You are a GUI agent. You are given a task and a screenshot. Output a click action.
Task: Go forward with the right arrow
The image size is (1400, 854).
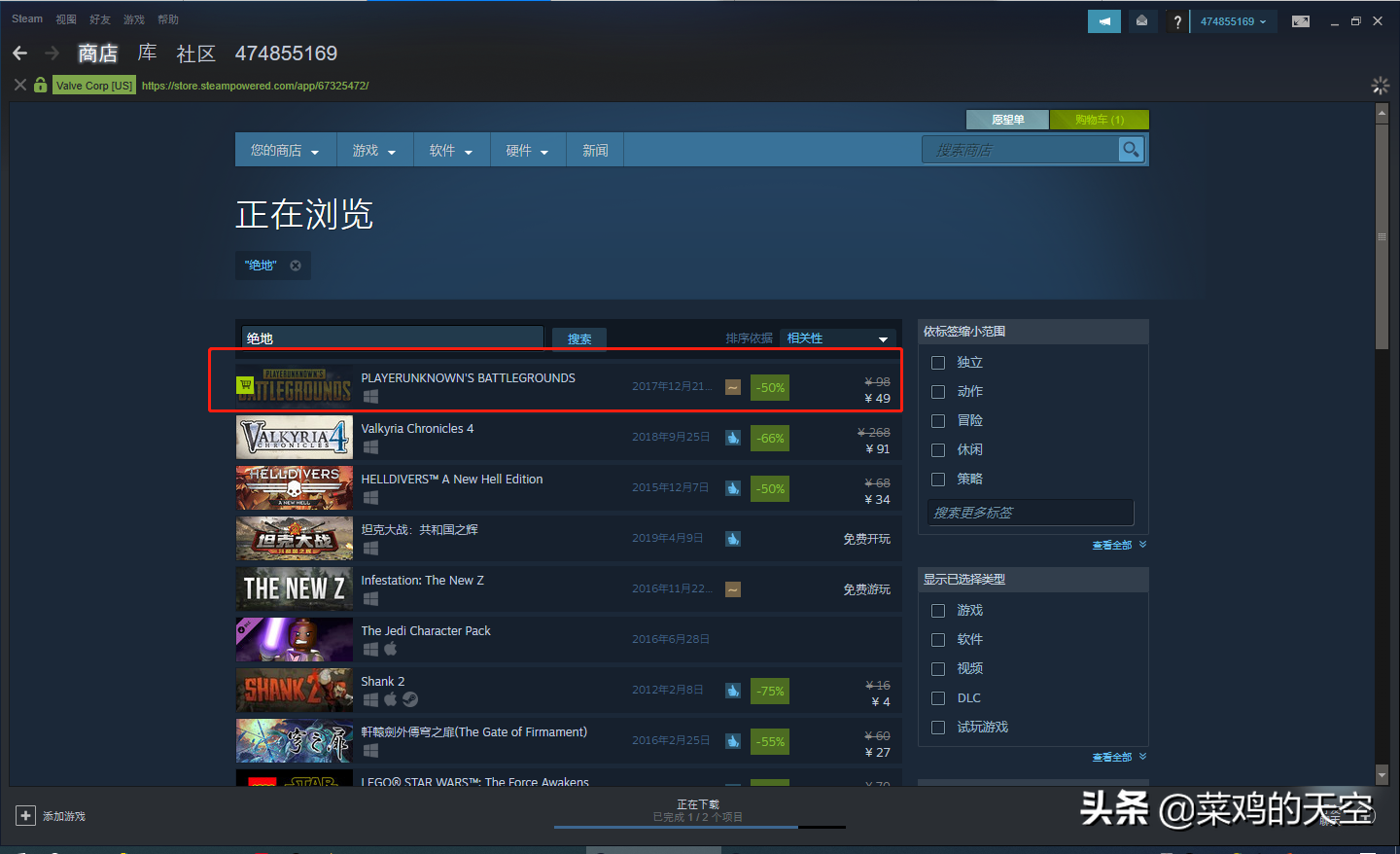click(x=52, y=53)
